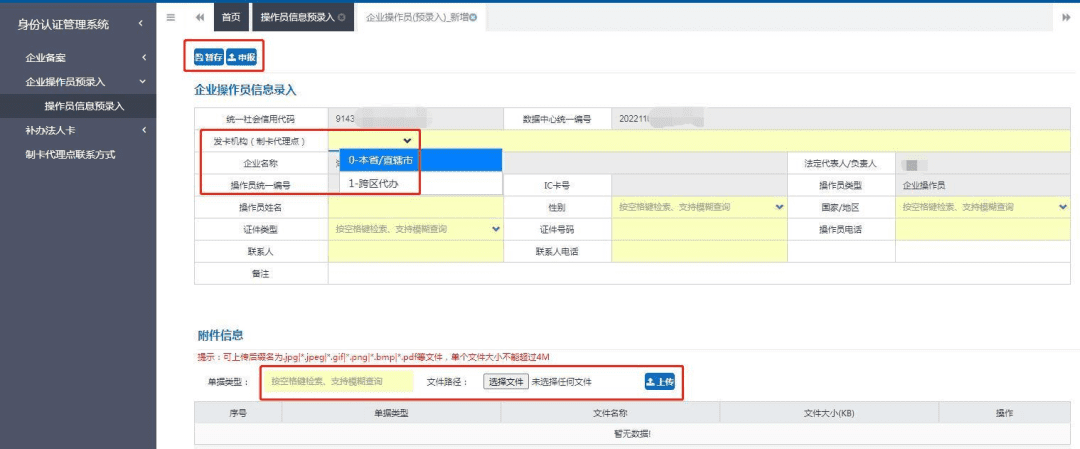Click the 选择文件 file chooser button

505,381
